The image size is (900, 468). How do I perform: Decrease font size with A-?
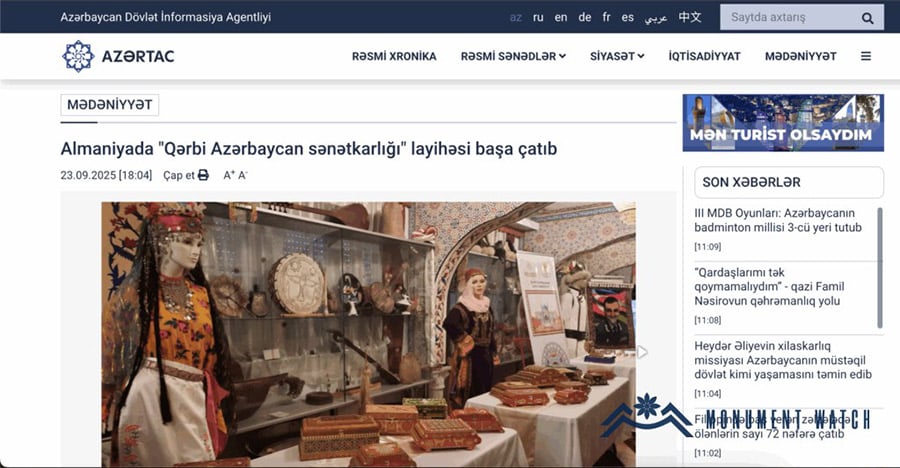point(243,175)
